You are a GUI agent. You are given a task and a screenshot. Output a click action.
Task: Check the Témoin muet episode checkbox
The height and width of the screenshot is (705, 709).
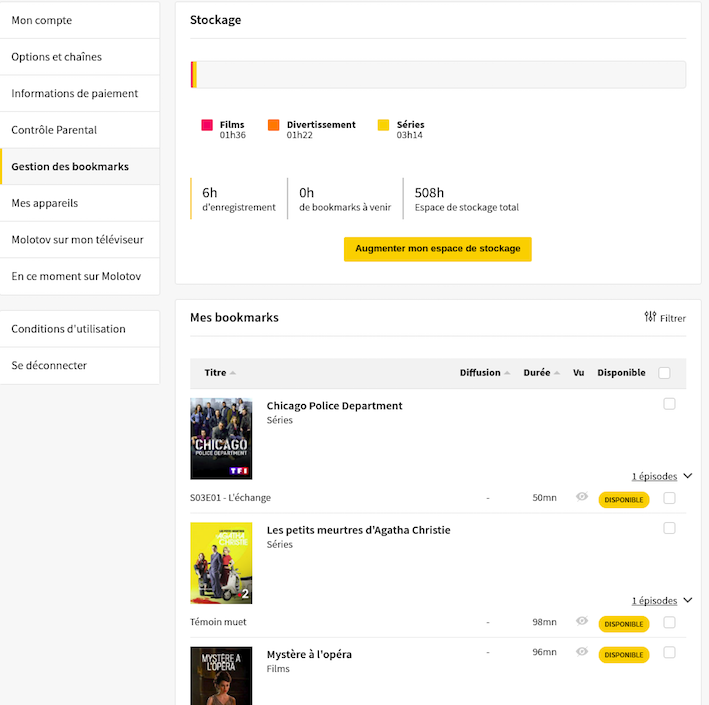pyautogui.click(x=669, y=622)
